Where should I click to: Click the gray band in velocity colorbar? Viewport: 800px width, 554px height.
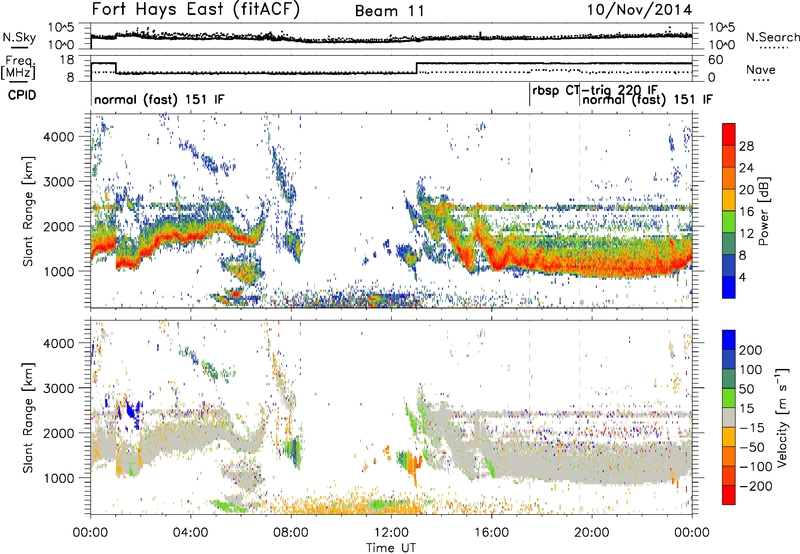pyautogui.click(x=729, y=418)
